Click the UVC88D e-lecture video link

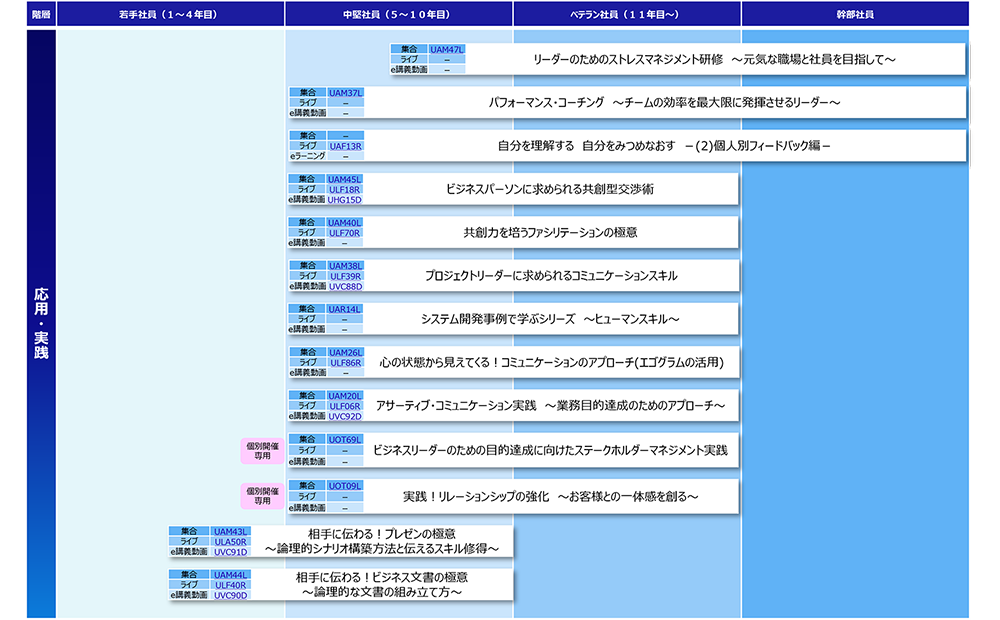(345, 286)
